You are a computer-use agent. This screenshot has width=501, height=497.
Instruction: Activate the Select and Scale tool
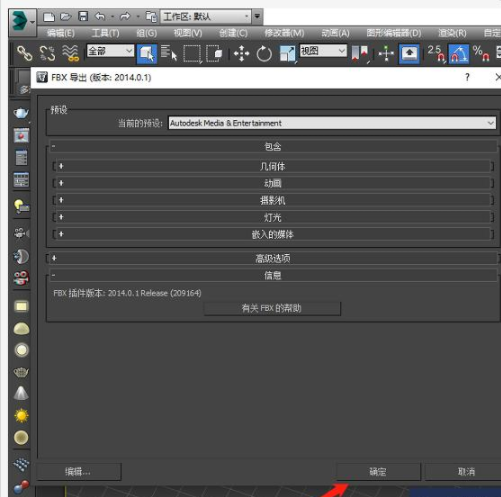pyautogui.click(x=287, y=54)
